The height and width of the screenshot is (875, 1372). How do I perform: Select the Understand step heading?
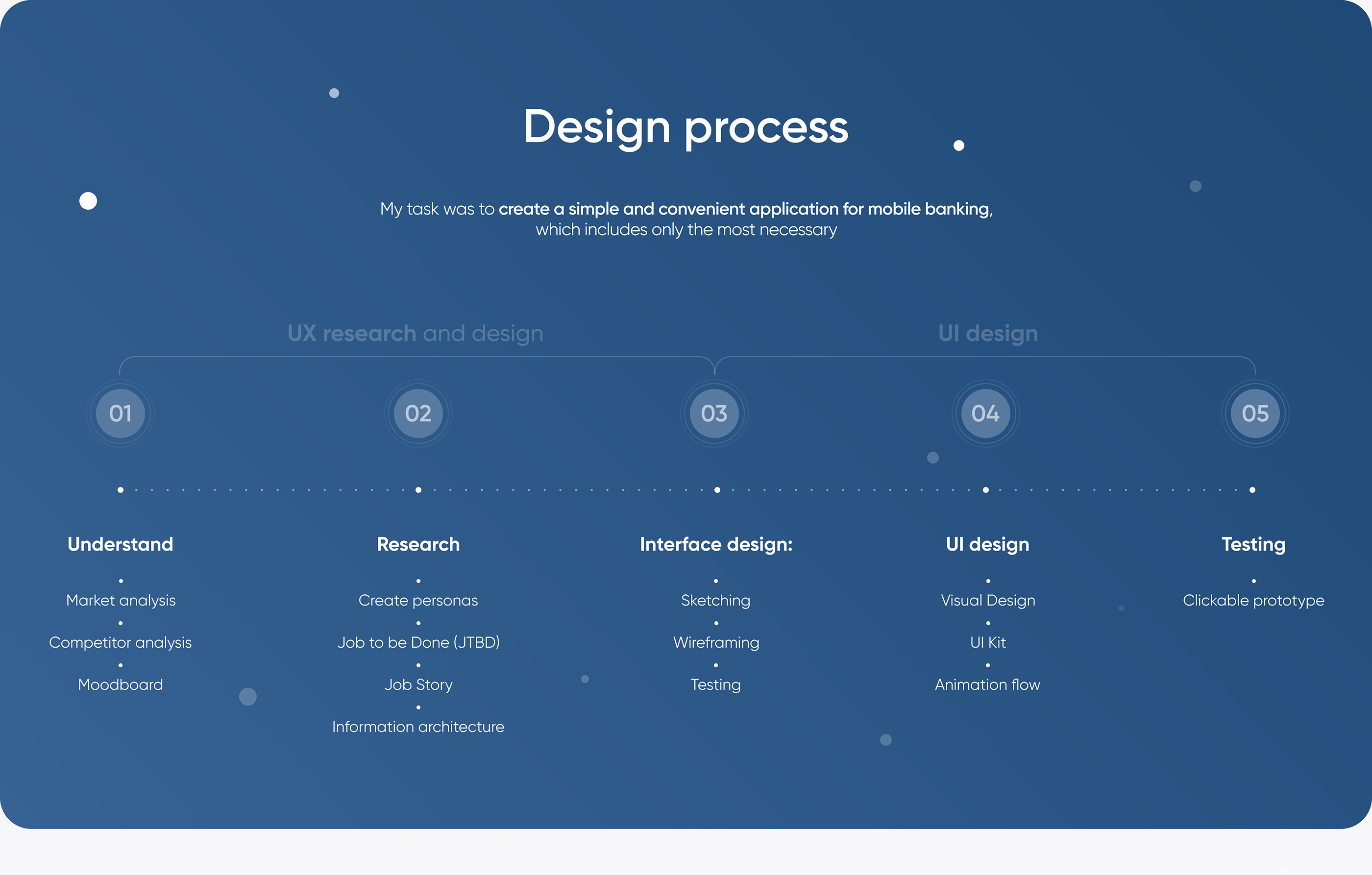click(120, 544)
